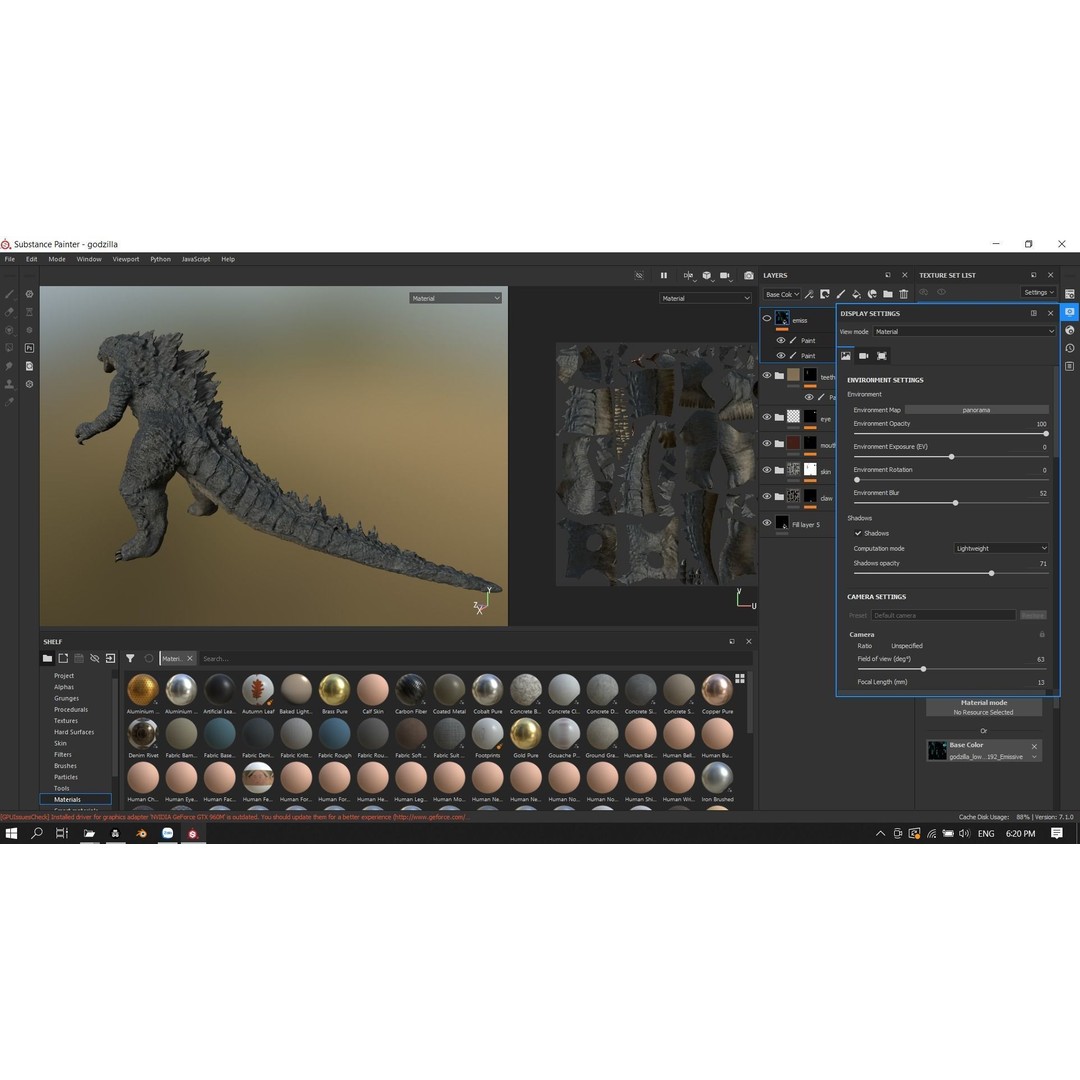Hide Fill layer 5
Image resolution: width=1080 pixels, height=1080 pixels.
point(767,523)
